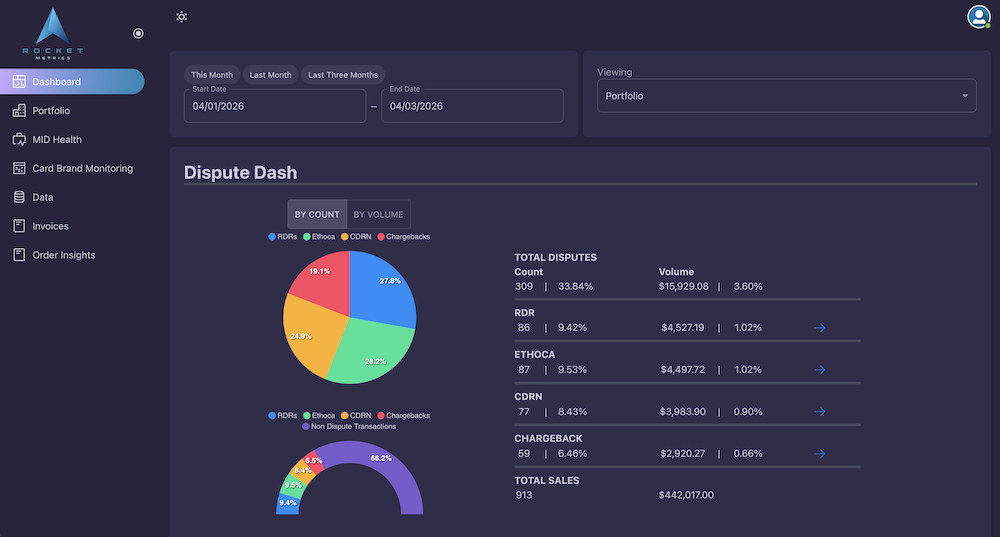Select the This Month date preset
The image size is (1000, 537).
pyautogui.click(x=212, y=75)
